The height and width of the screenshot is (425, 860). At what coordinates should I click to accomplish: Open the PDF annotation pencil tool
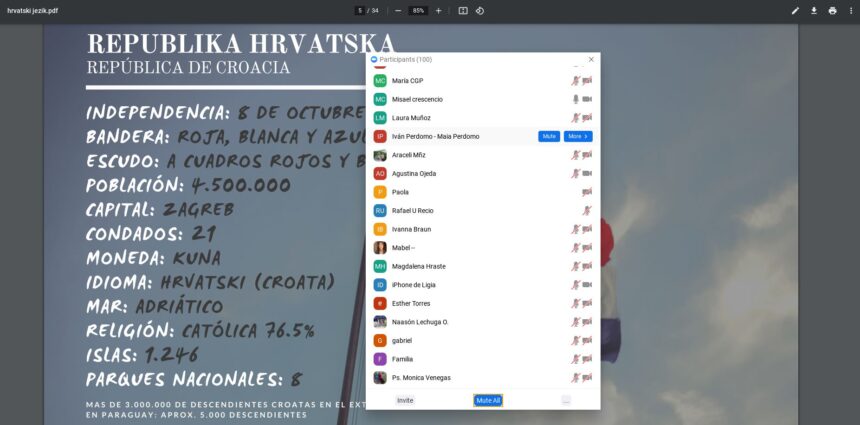coord(795,11)
